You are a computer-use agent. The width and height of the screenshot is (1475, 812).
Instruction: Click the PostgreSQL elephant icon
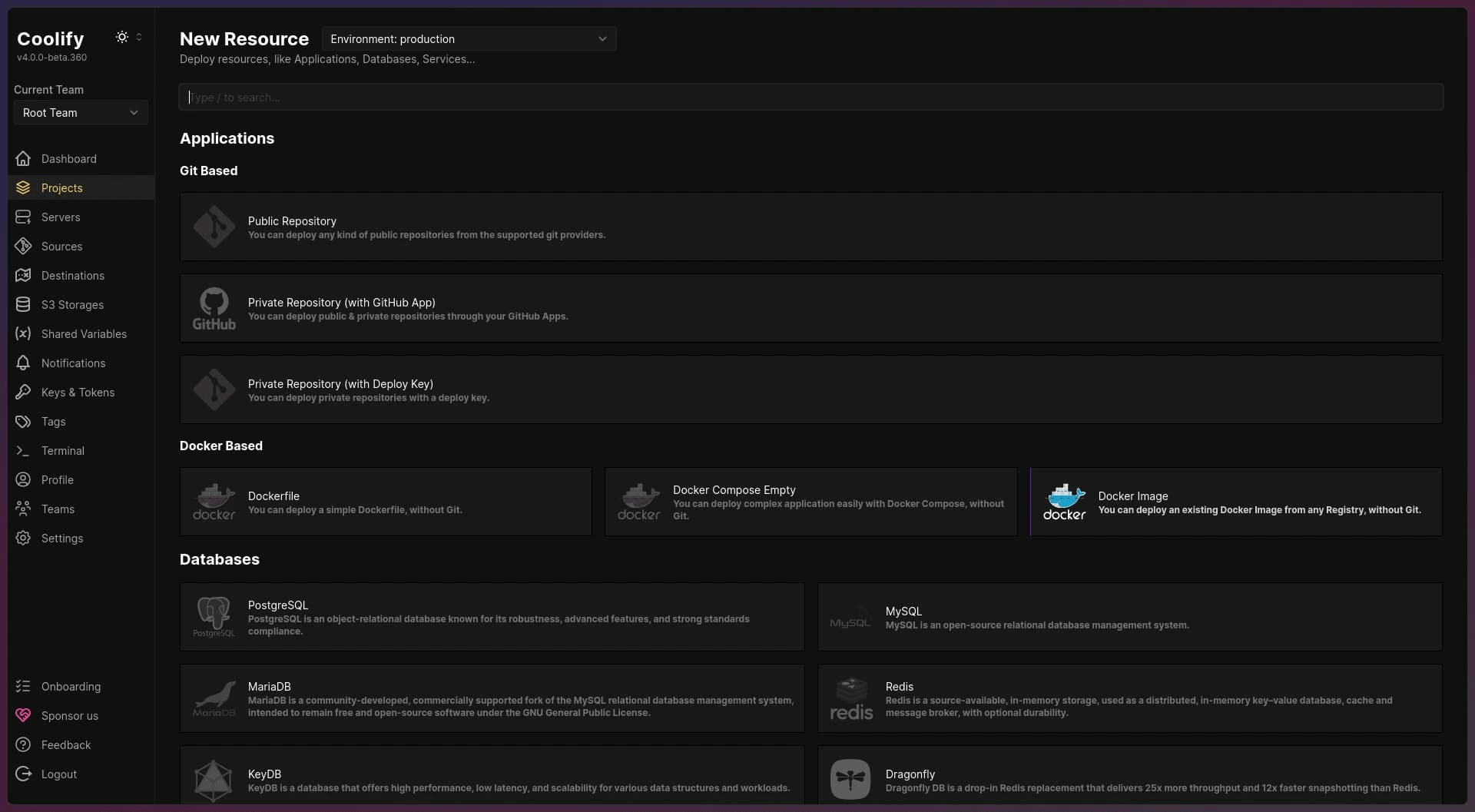(x=214, y=617)
